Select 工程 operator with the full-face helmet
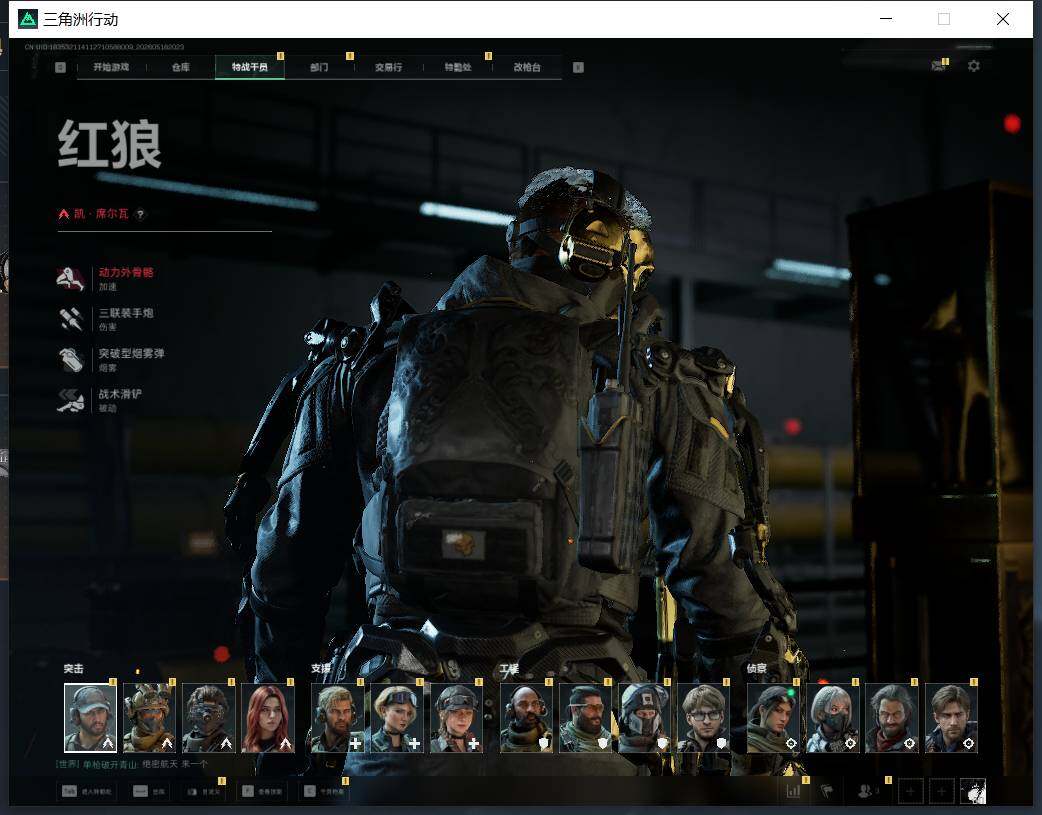Screen dimensions: 1042x815 coord(645,718)
